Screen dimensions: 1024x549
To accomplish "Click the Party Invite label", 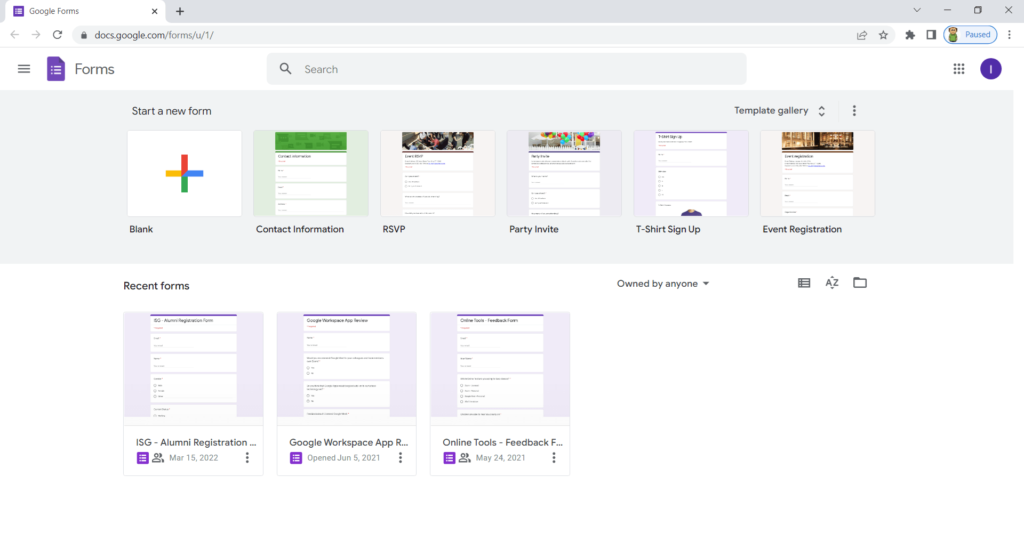I will pos(534,229).
